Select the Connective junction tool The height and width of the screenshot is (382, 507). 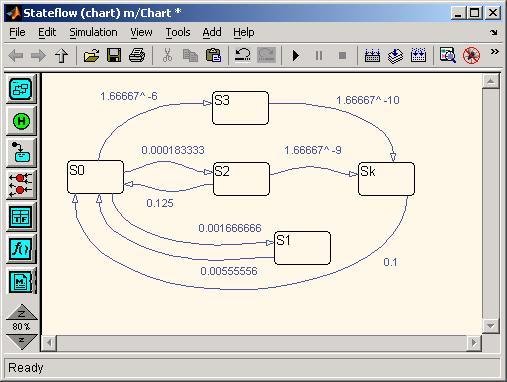(21, 185)
